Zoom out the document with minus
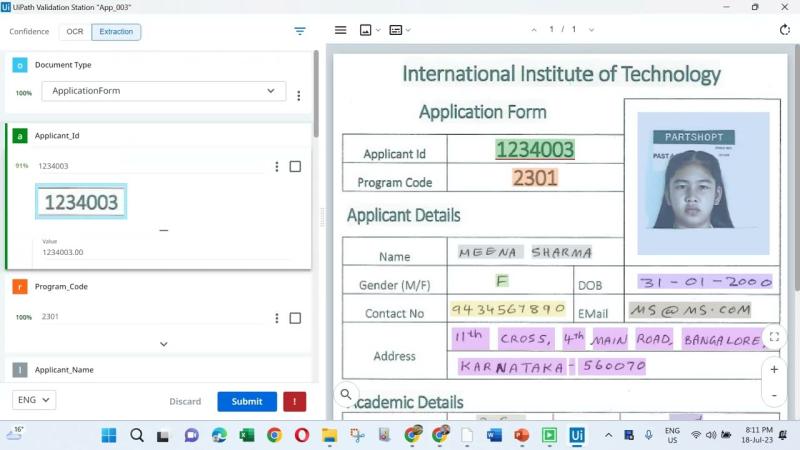Image resolution: width=800 pixels, height=450 pixels. (x=774, y=395)
